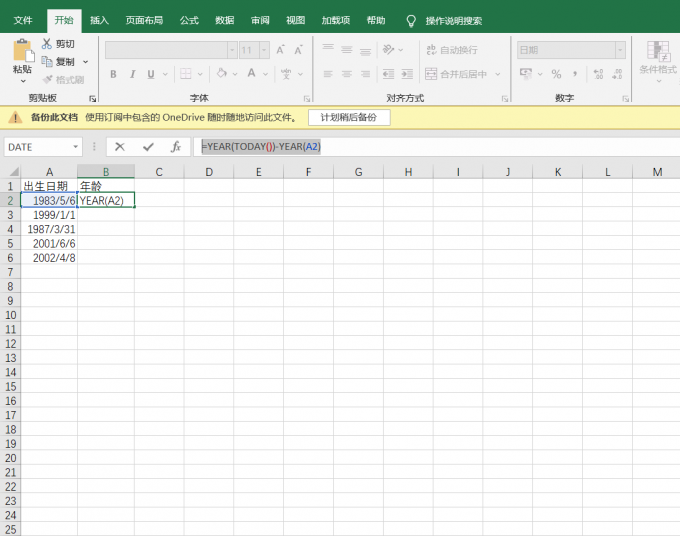Click the Conditional Formatting icon
The image size is (680, 536).
tap(658, 52)
